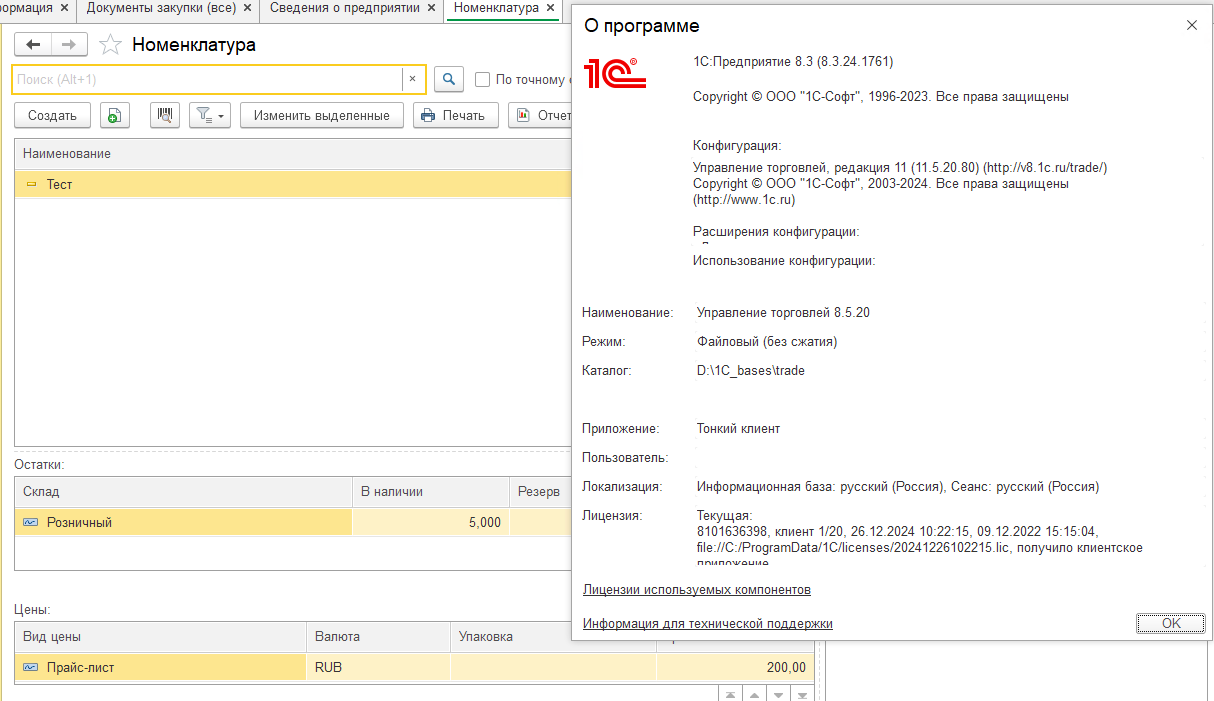Image resolution: width=1214 pixels, height=701 pixels.
Task: Select the Номенклатура tab
Action: (x=495, y=8)
